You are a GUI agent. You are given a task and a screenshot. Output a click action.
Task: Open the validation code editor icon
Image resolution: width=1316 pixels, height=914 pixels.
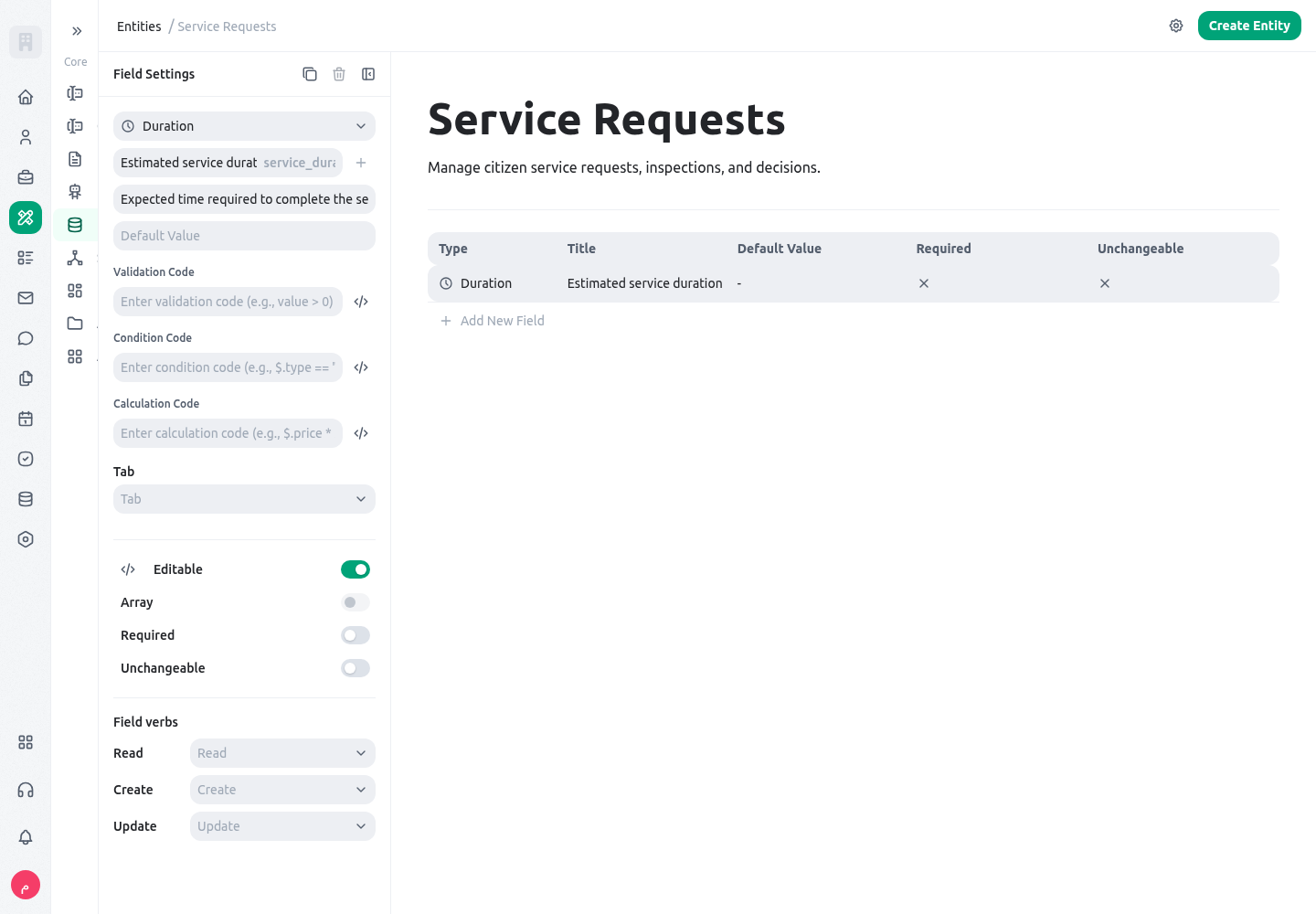(361, 302)
